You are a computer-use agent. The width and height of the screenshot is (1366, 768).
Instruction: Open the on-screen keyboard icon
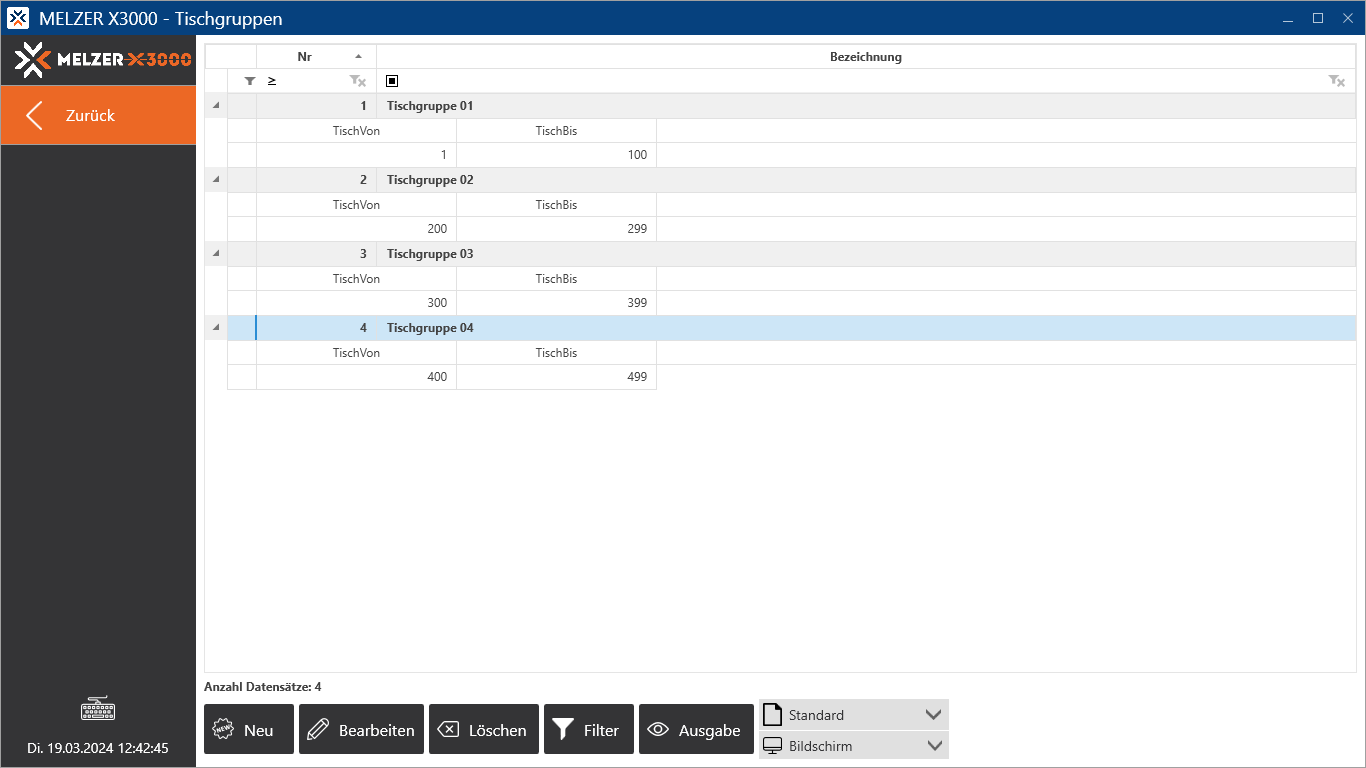click(x=98, y=710)
